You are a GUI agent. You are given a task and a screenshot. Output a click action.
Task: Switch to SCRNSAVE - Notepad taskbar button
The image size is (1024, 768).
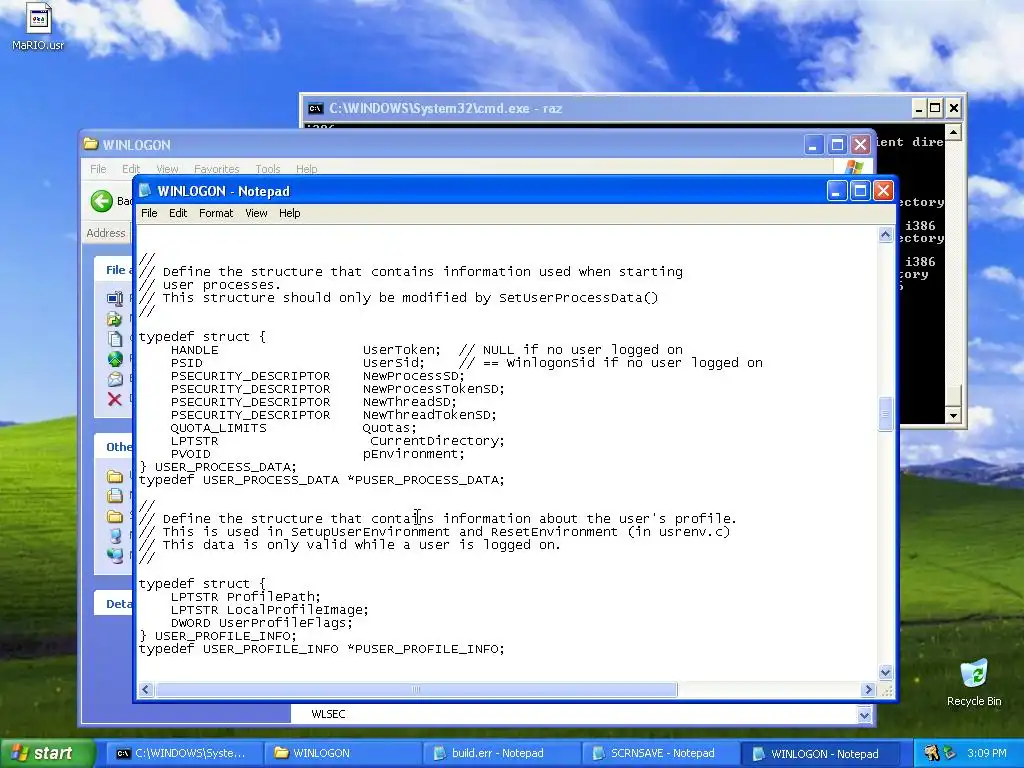[x=660, y=753]
